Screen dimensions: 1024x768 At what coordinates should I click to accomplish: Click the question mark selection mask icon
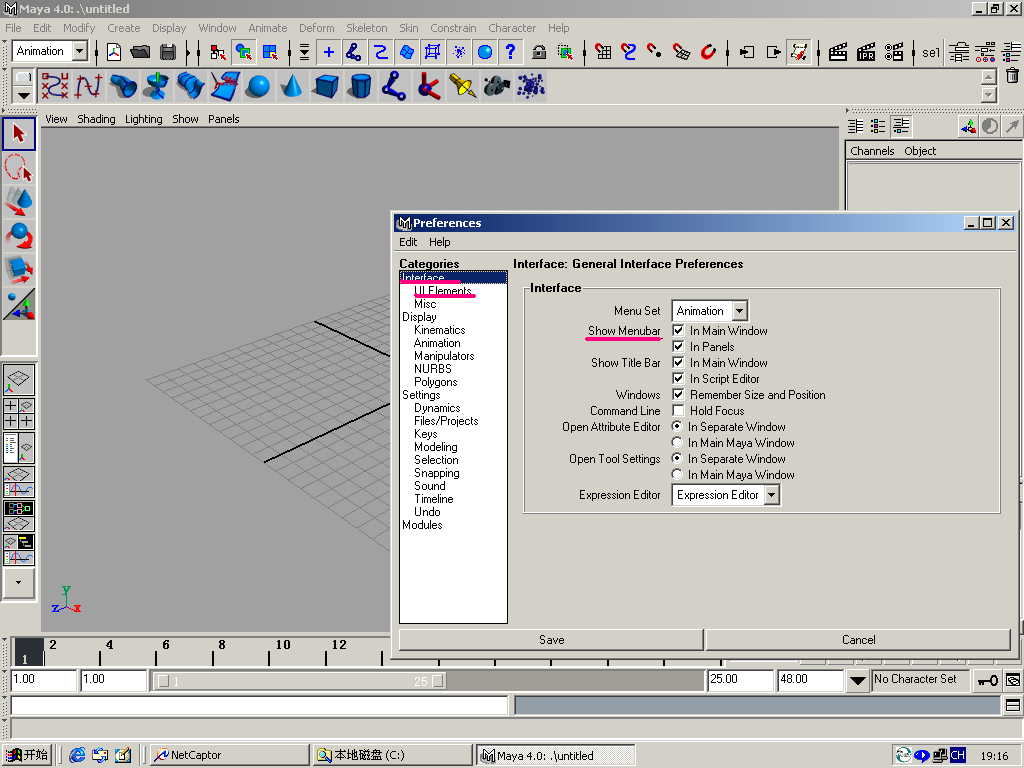coord(511,52)
